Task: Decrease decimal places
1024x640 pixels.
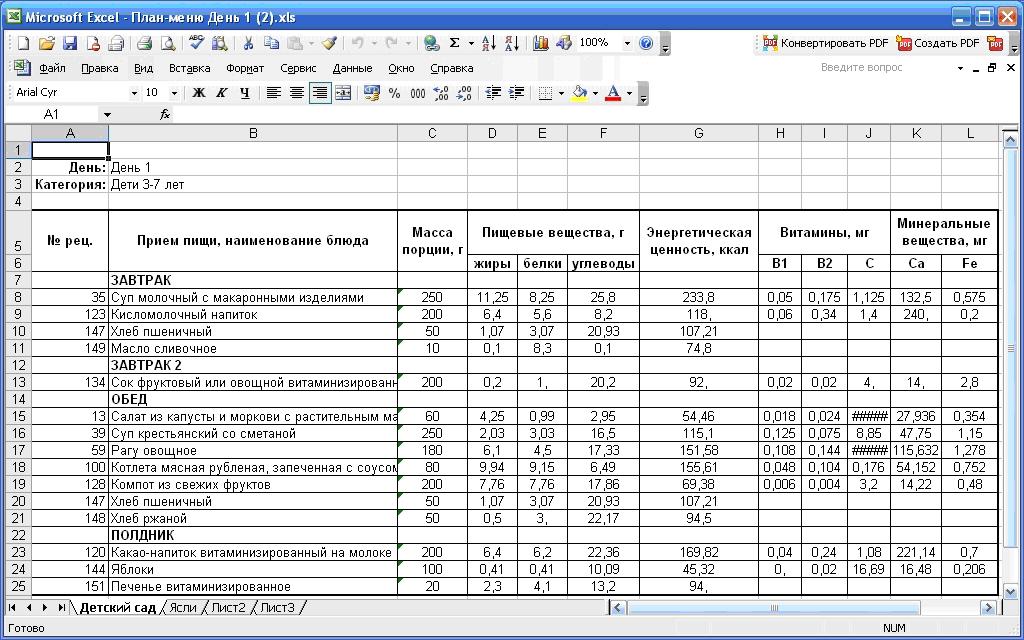Action: (464, 93)
